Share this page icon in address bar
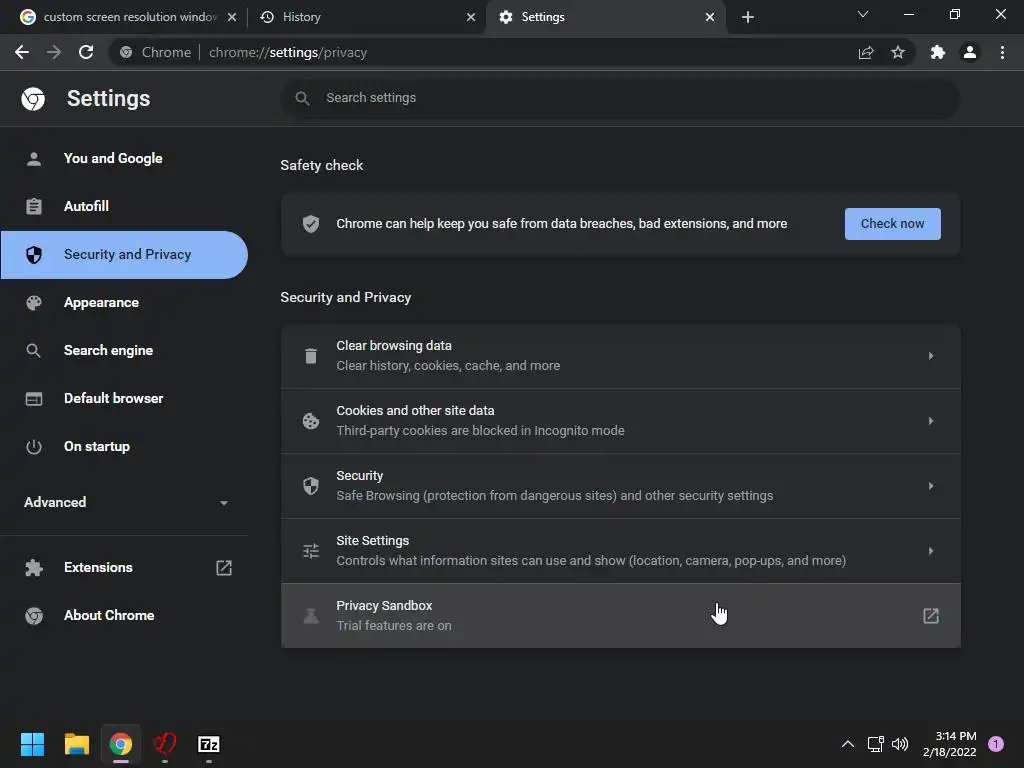Screen dimensions: 1024x768 866,52
